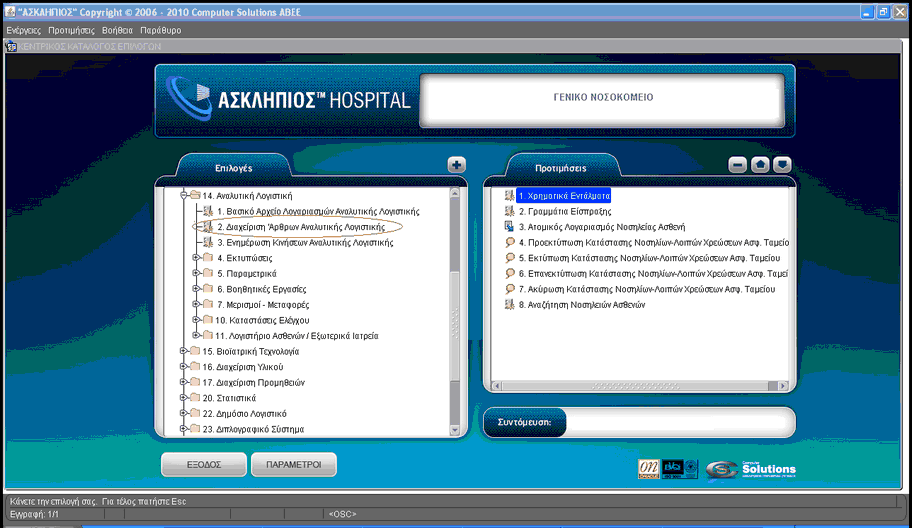Select 2. Γραμμάτια Είσπραξης in the favorites list
The height and width of the screenshot is (528, 912).
coord(565,212)
